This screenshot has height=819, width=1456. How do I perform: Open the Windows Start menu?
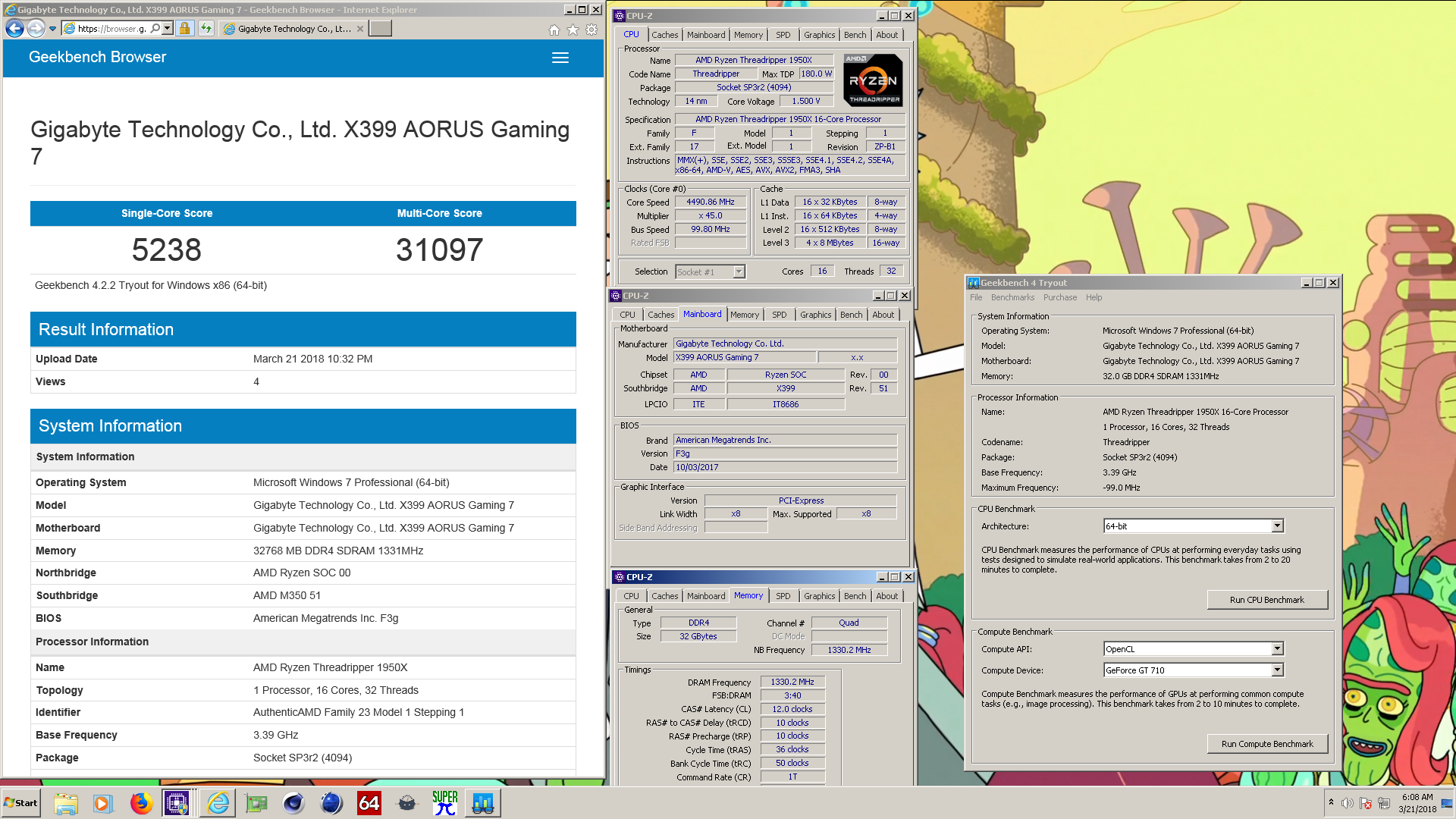point(21,803)
